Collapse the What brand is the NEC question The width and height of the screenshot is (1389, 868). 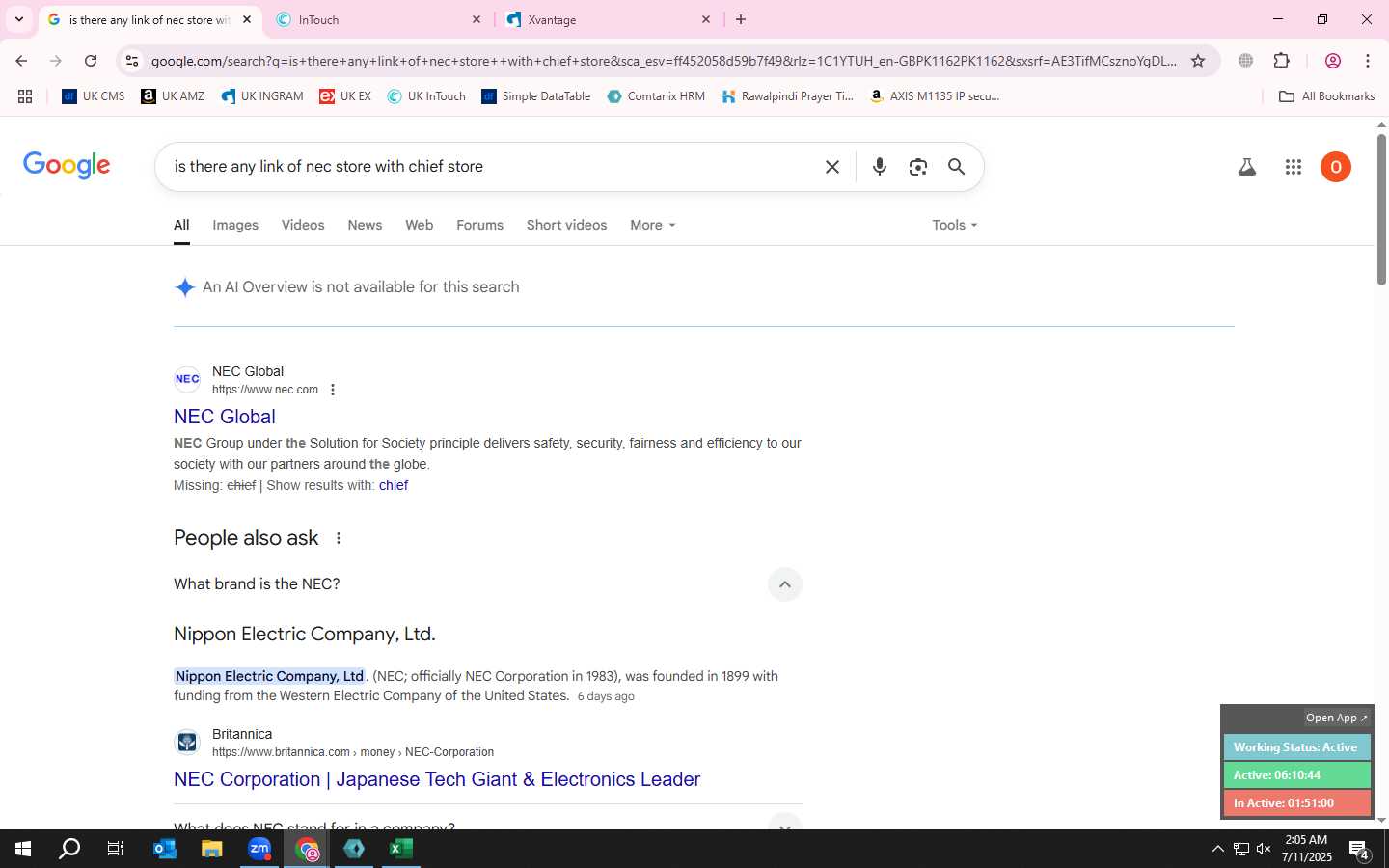[785, 584]
